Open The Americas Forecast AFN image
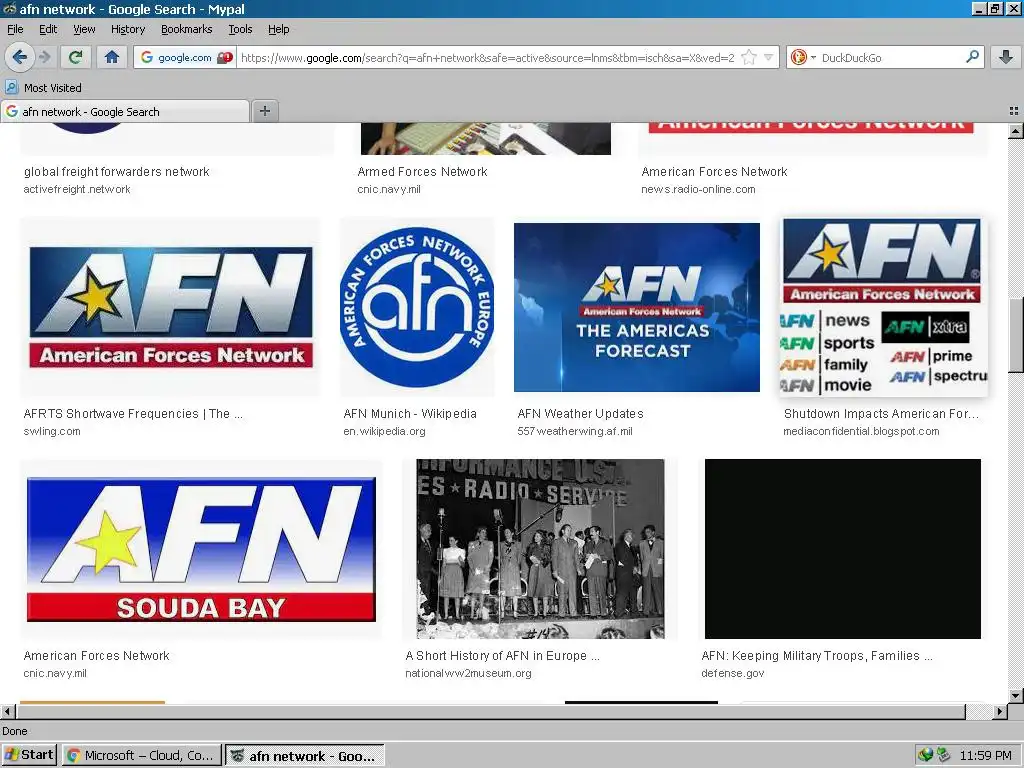1024x768 pixels. click(637, 307)
